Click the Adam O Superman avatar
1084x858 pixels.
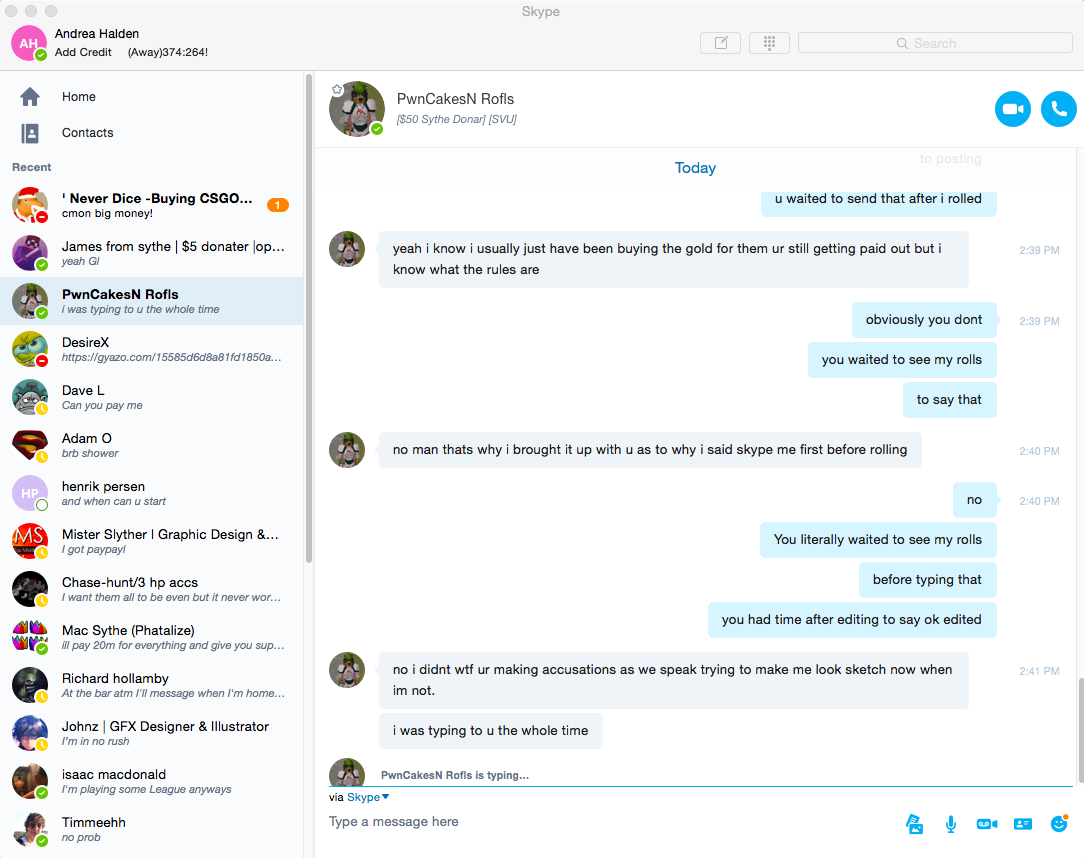(30, 445)
